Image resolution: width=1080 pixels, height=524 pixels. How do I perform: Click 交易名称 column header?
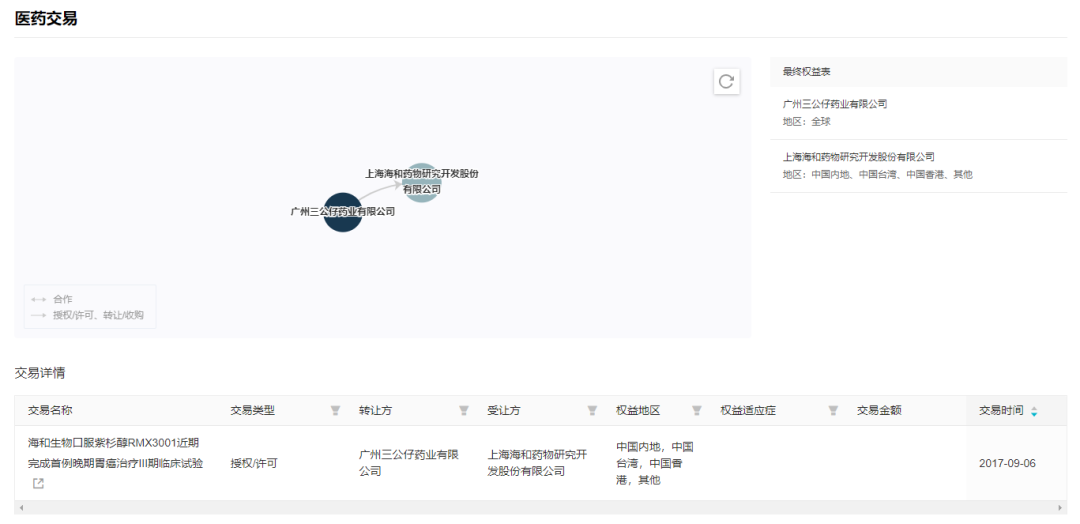click(50, 410)
